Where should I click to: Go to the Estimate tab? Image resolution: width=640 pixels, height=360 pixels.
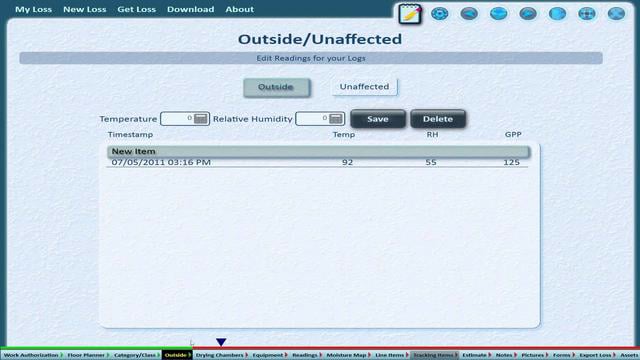point(476,355)
